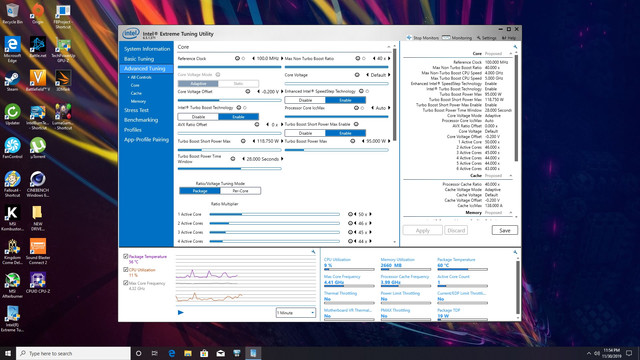Click the AVX Ratio Offset info icon
Image resolution: width=640 pixels, height=360 pixels.
tap(257, 124)
